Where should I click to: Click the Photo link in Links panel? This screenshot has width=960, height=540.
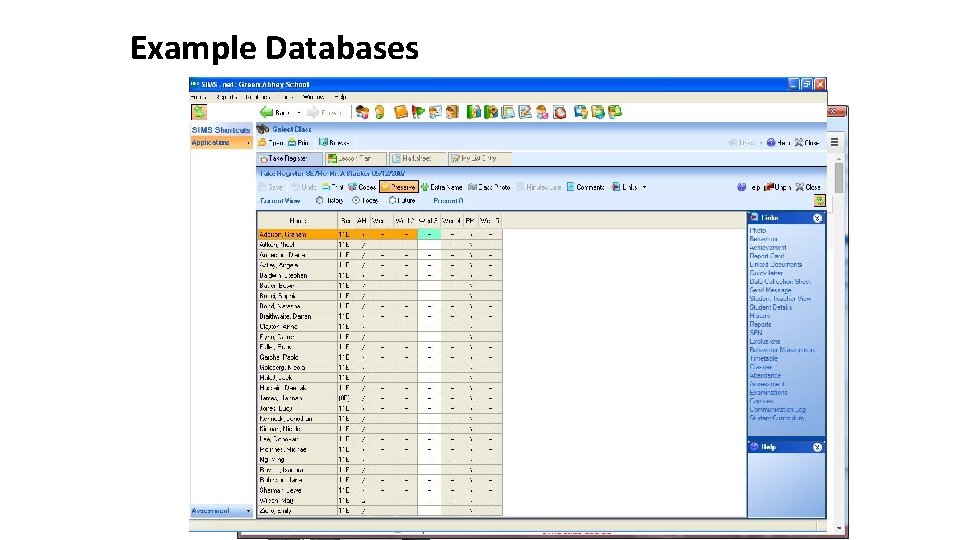pos(757,231)
